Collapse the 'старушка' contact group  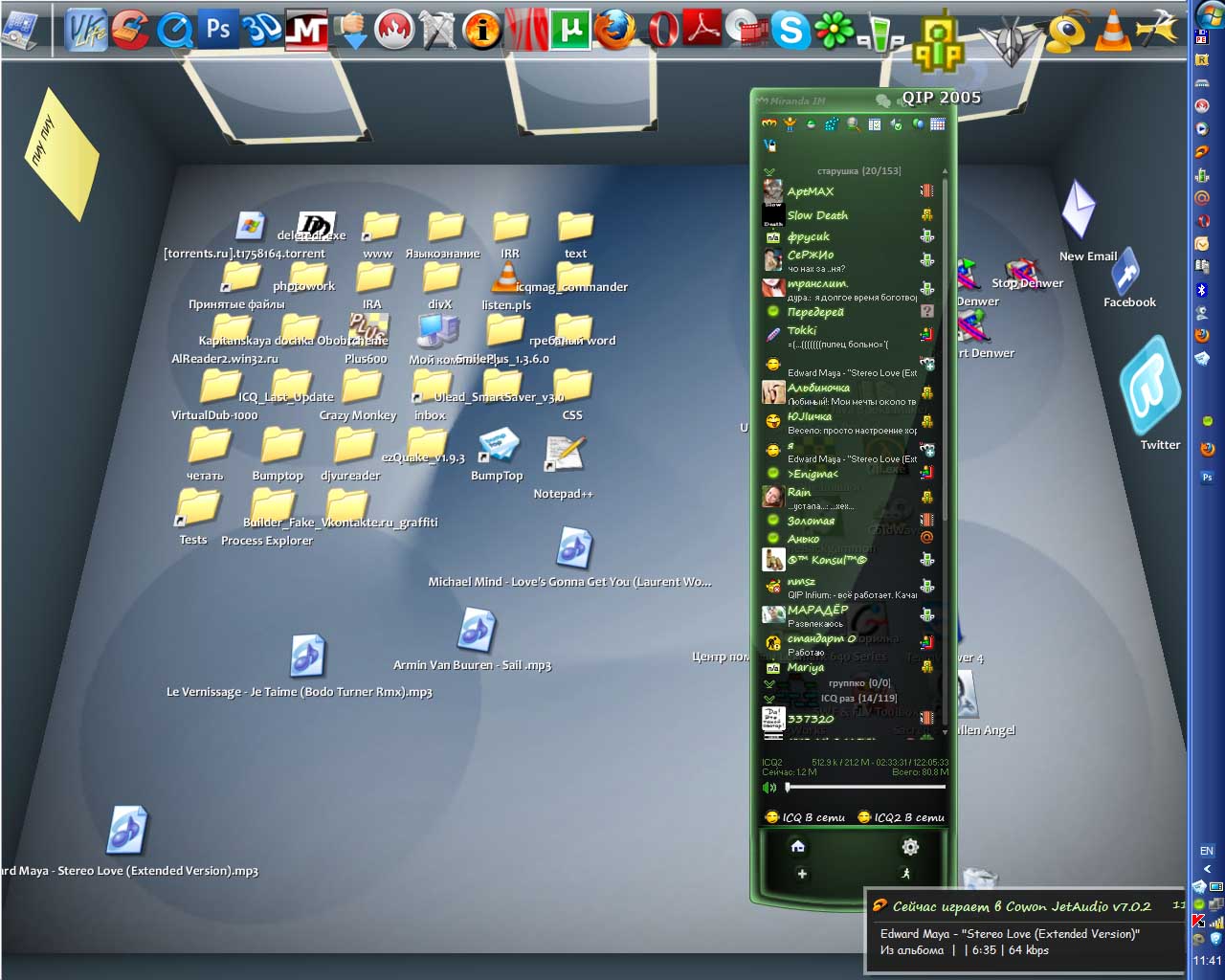tap(769, 172)
